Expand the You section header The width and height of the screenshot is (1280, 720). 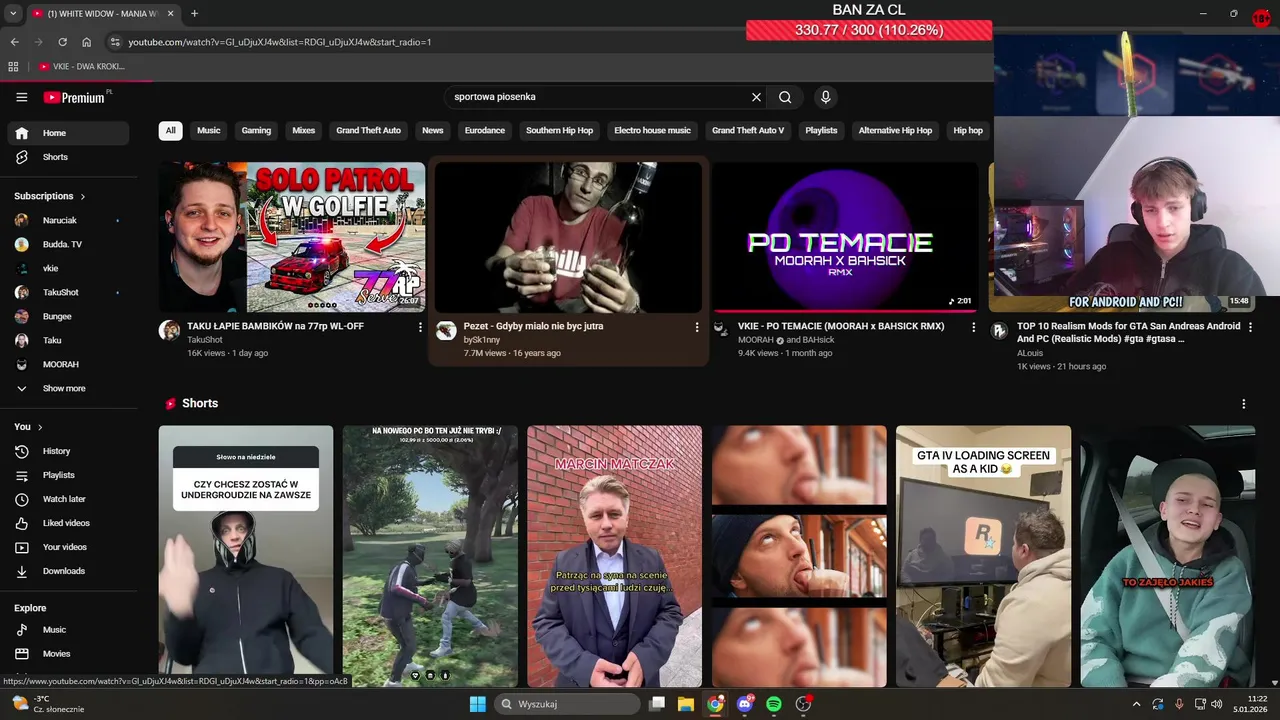(x=28, y=427)
